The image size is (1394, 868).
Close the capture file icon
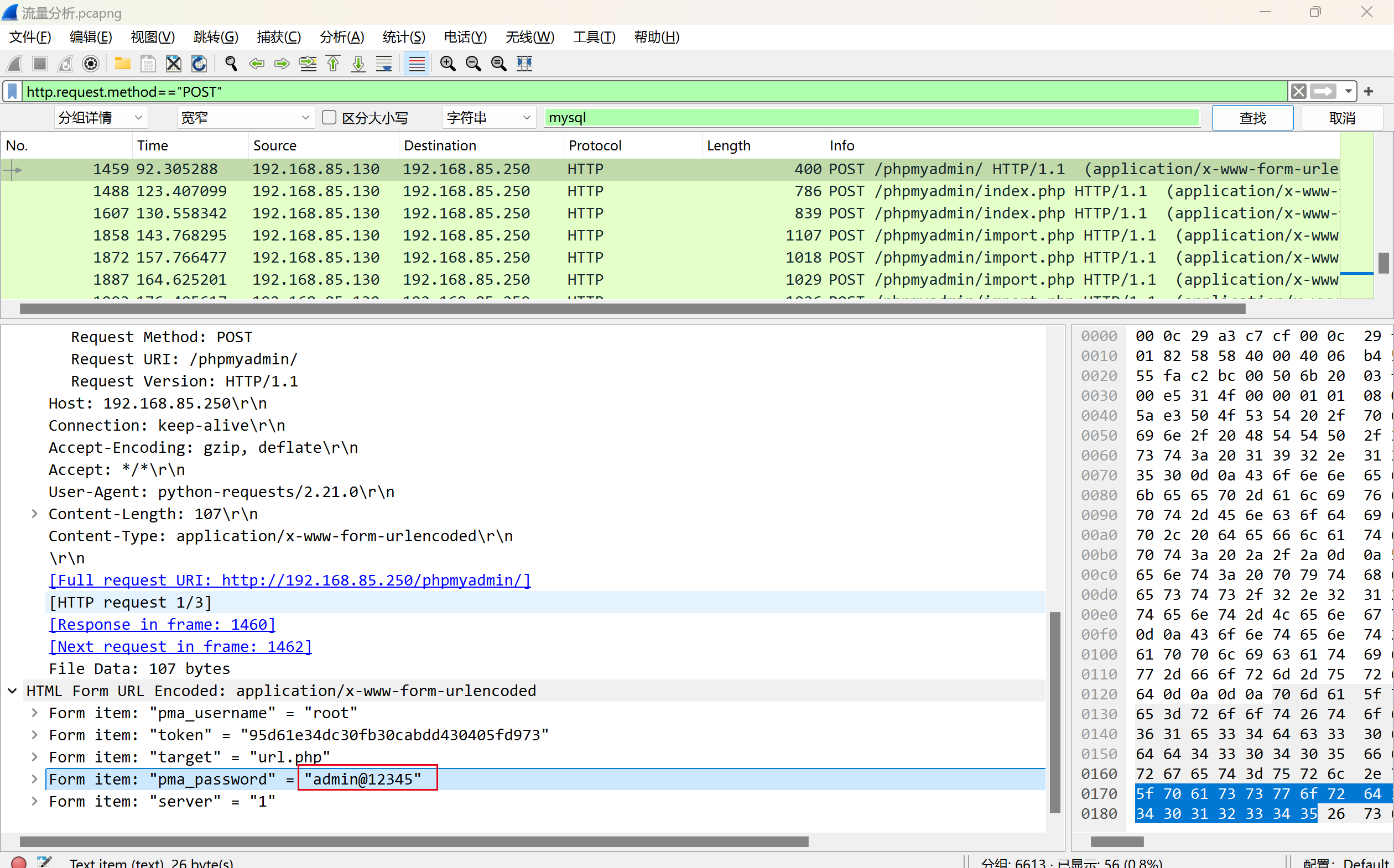click(173, 63)
